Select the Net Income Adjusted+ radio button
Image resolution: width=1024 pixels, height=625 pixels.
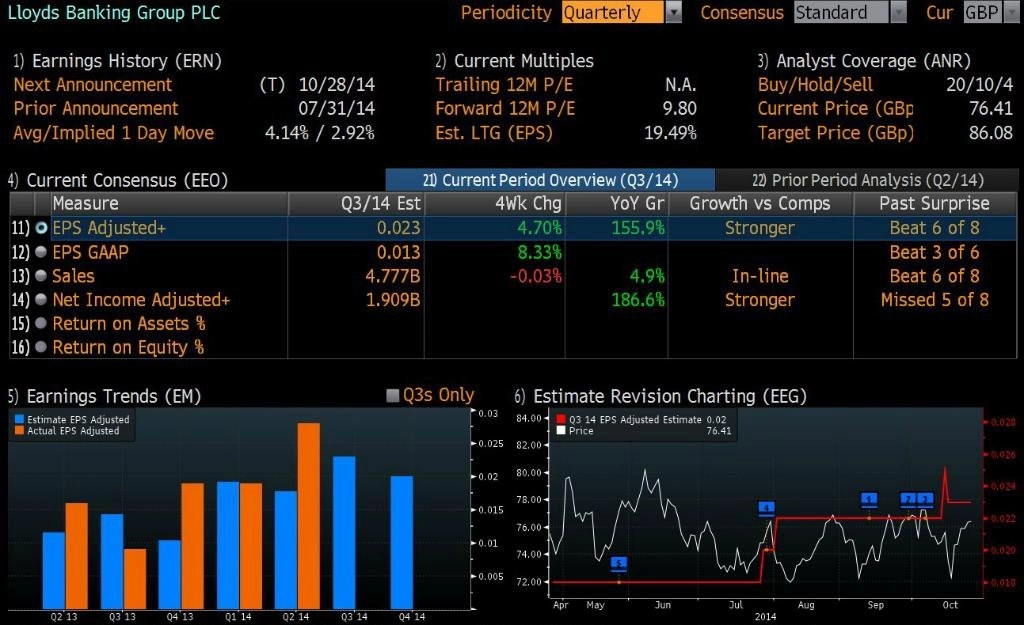click(41, 300)
